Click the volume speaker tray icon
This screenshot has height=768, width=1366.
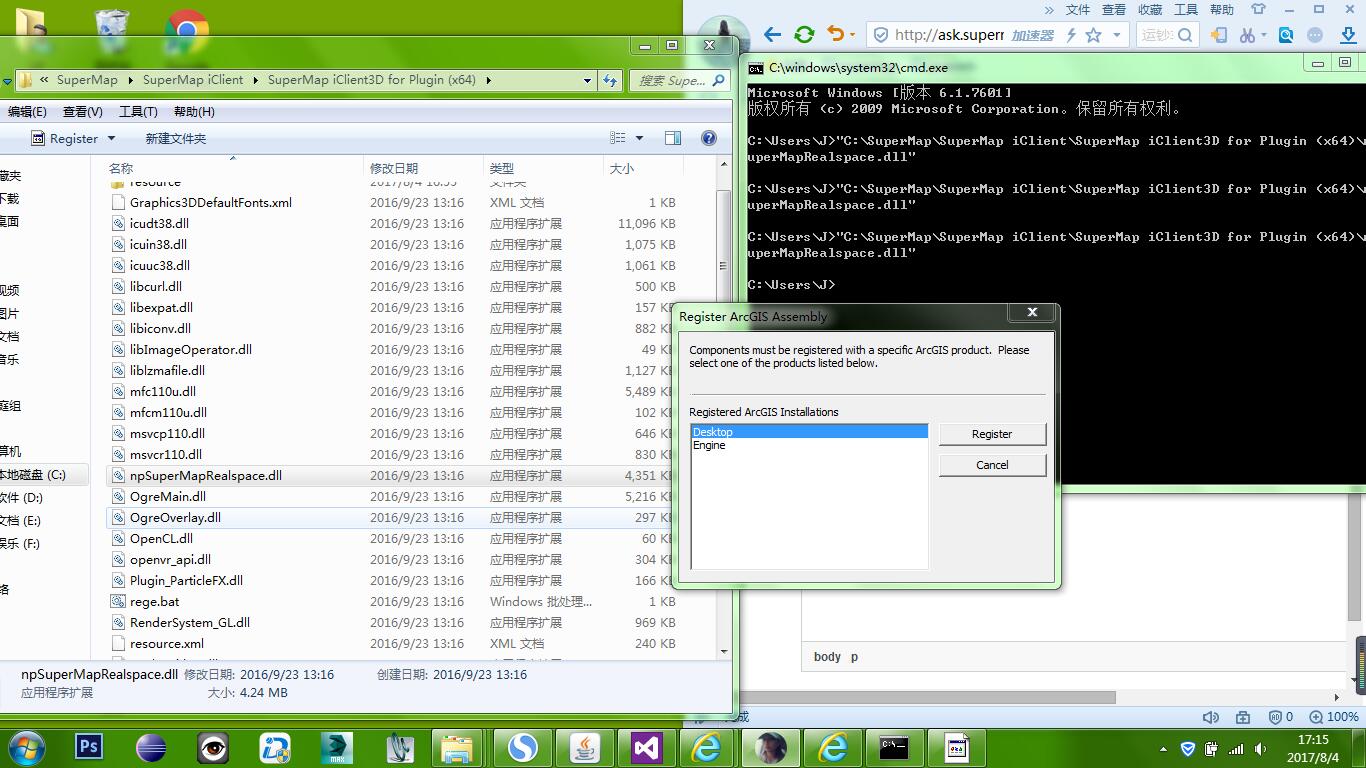click(1260, 749)
